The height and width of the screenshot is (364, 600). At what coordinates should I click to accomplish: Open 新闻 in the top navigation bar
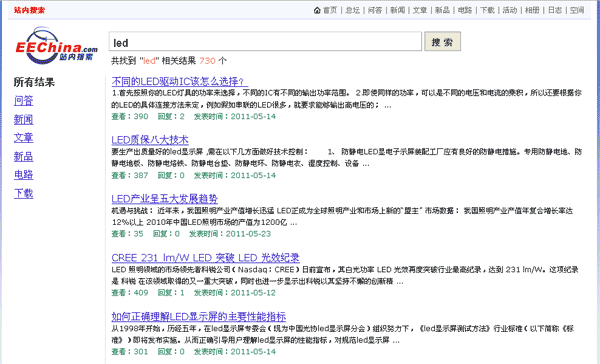click(398, 10)
